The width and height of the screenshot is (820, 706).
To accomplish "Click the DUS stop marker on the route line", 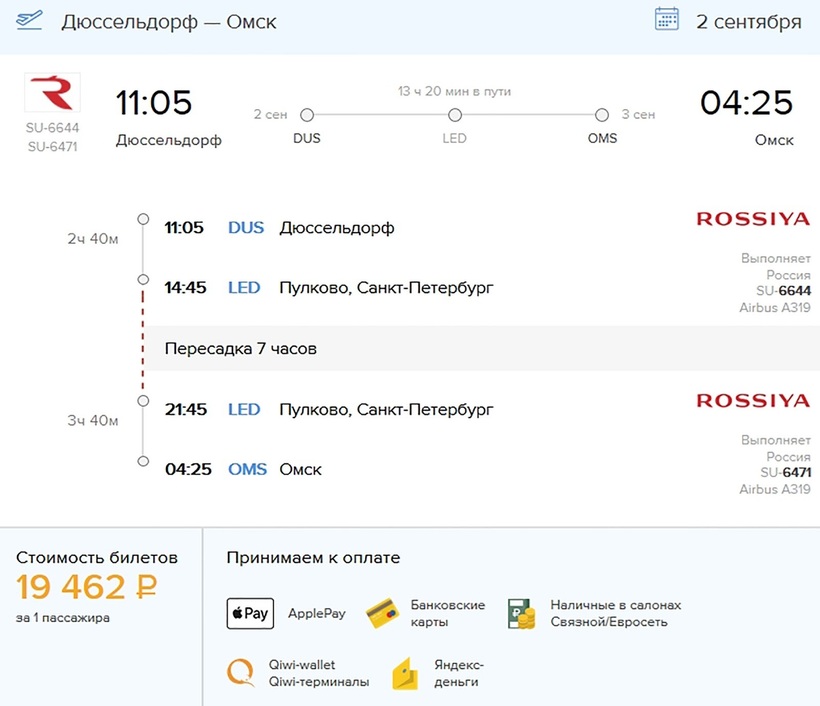I will [x=307, y=115].
